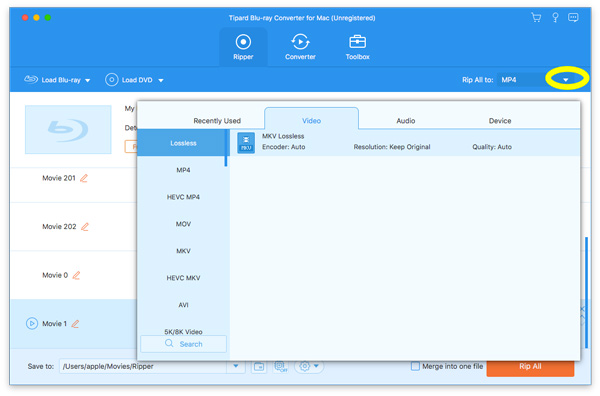Switch to the Converter module

point(300,47)
